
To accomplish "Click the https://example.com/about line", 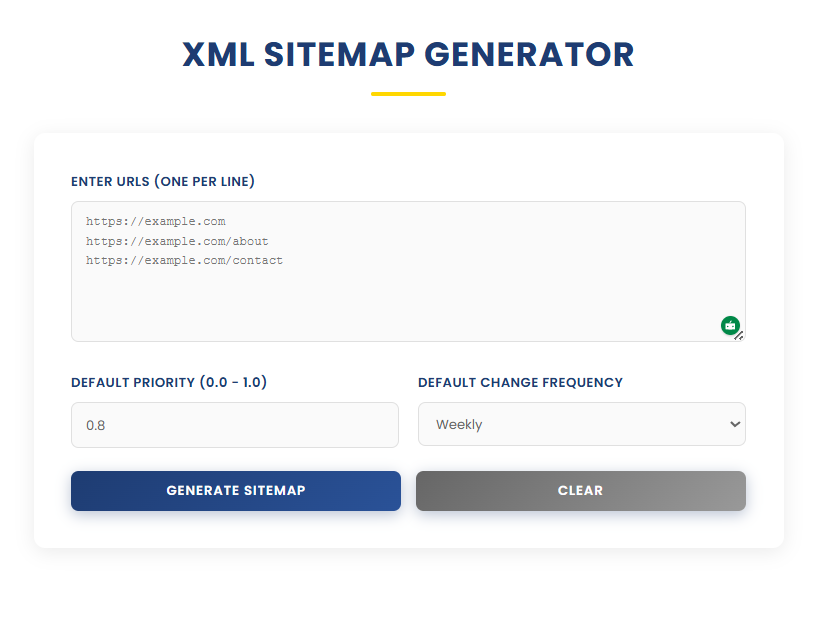I will [x=176, y=241].
